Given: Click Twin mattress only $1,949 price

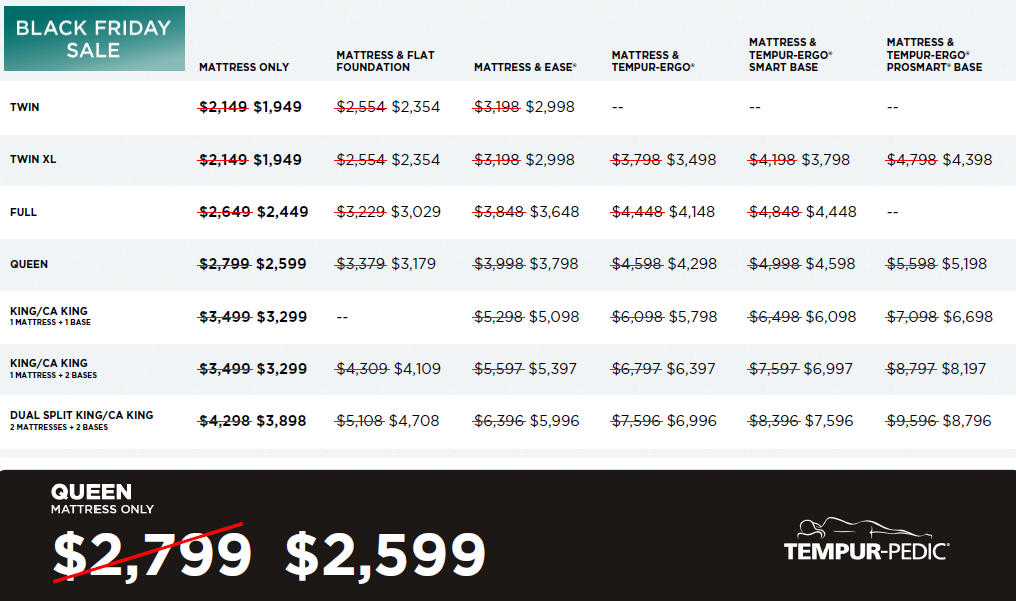Looking at the screenshot, I should pos(277,107).
